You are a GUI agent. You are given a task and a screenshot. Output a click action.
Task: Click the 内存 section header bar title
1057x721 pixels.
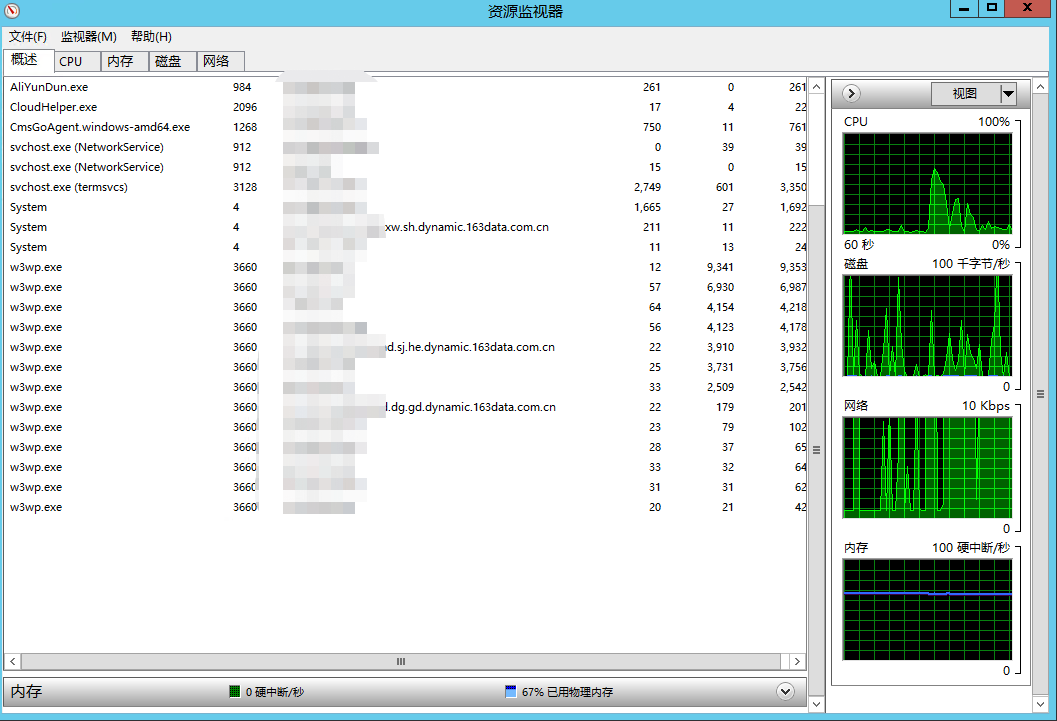(27, 691)
